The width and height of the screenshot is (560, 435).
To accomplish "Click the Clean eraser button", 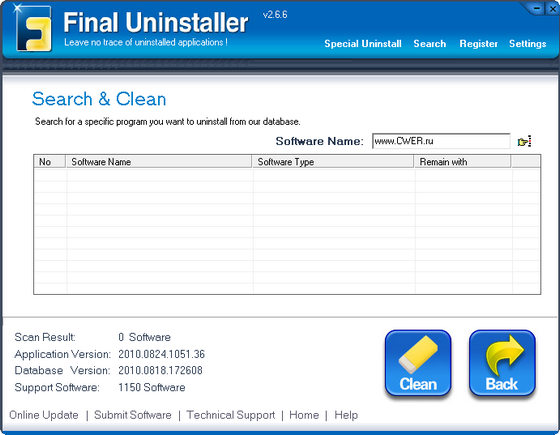I will 418,363.
